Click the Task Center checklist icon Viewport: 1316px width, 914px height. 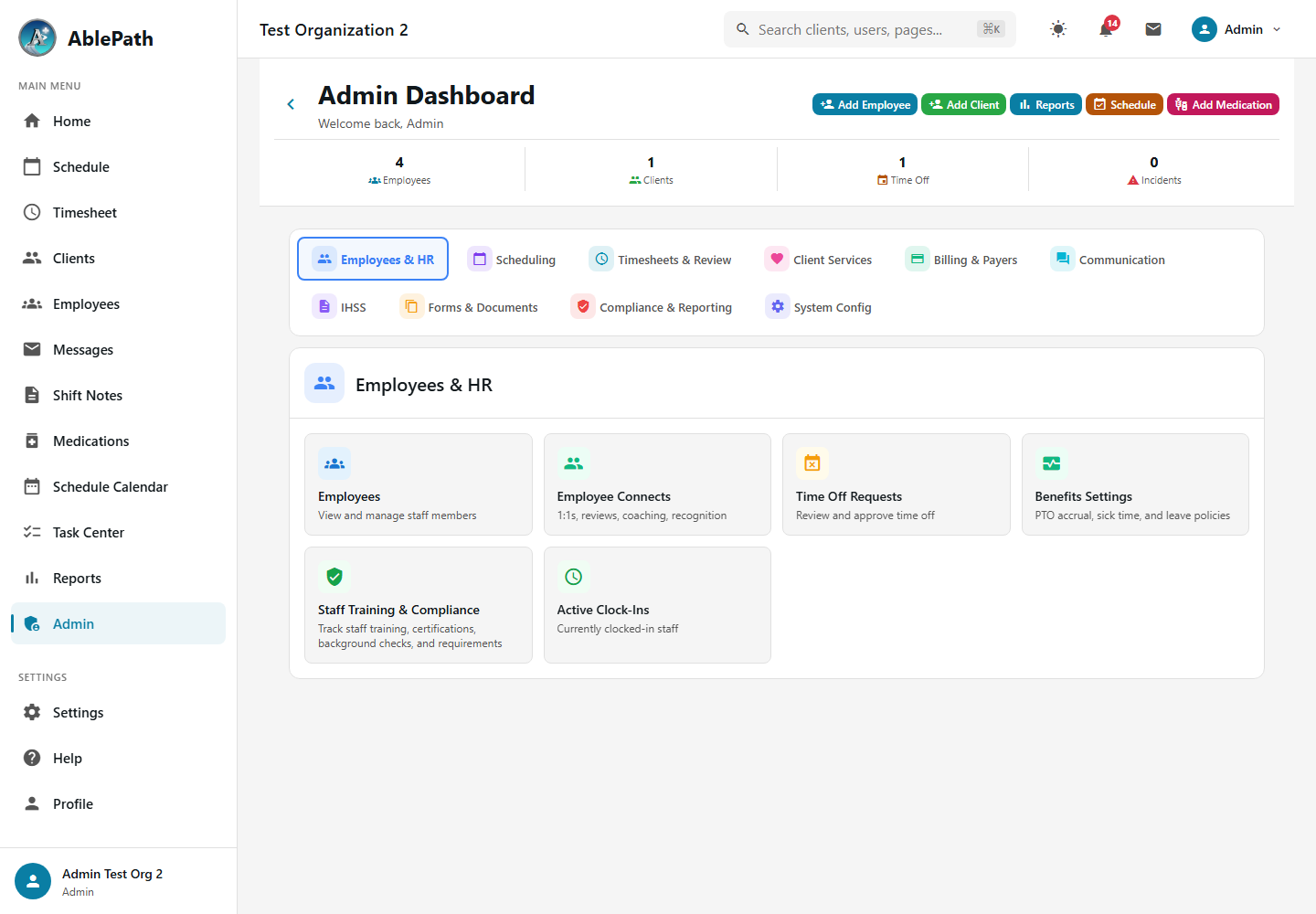coord(32,532)
